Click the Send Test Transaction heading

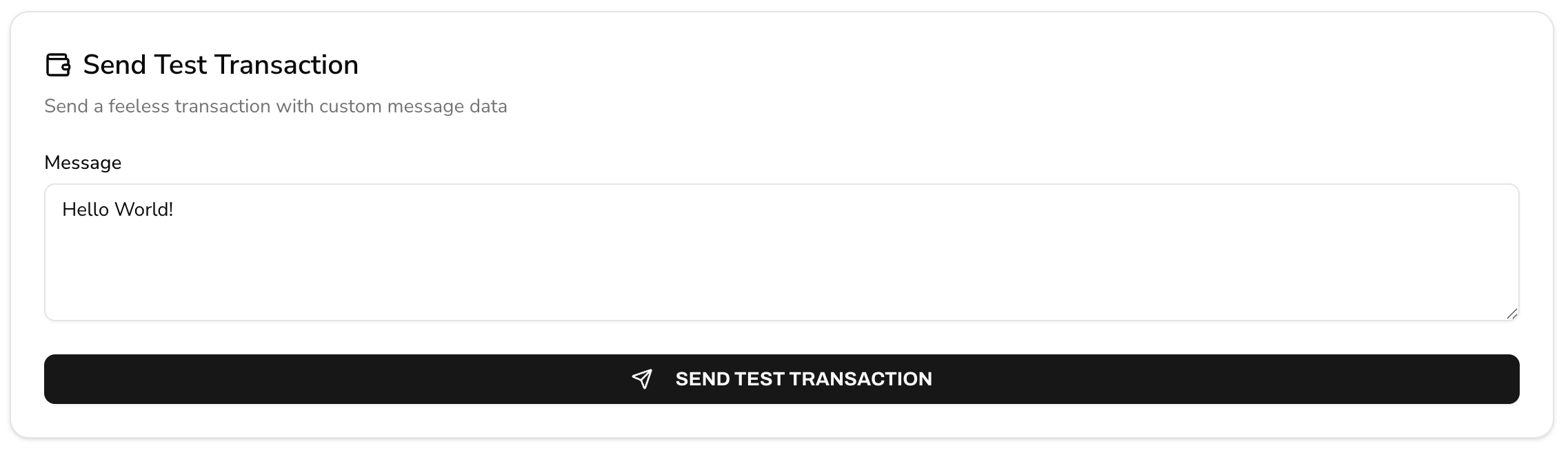[219, 64]
